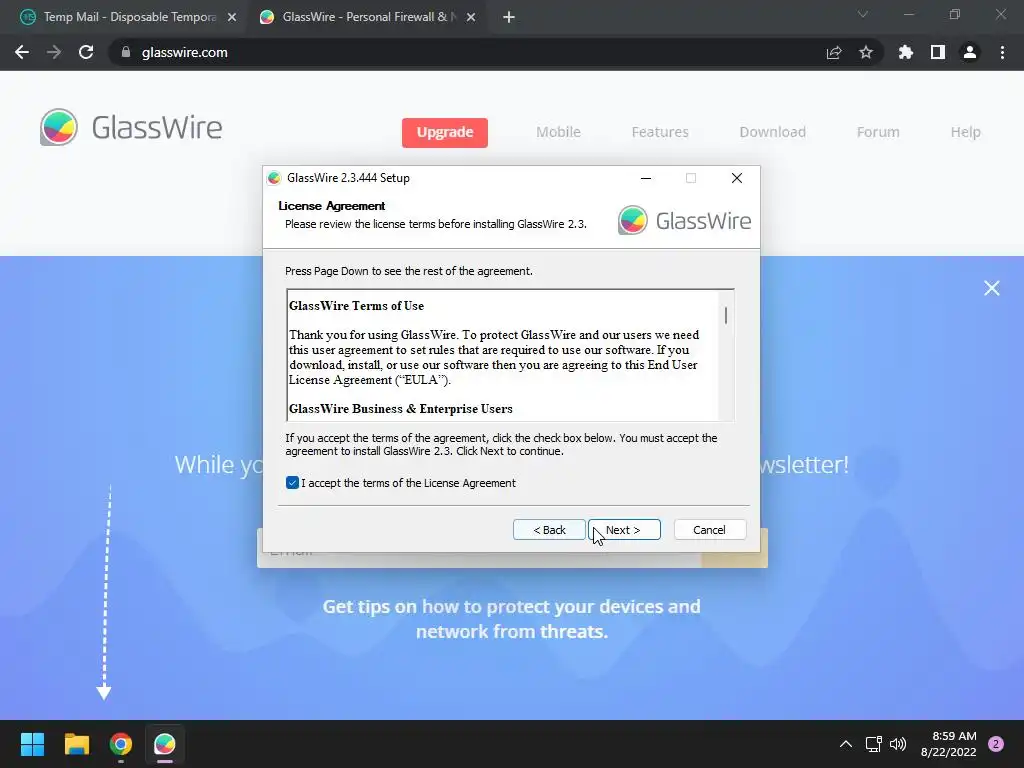1024x768 pixels.
Task: Toggle Chrome side panel icon
Action: point(938,52)
